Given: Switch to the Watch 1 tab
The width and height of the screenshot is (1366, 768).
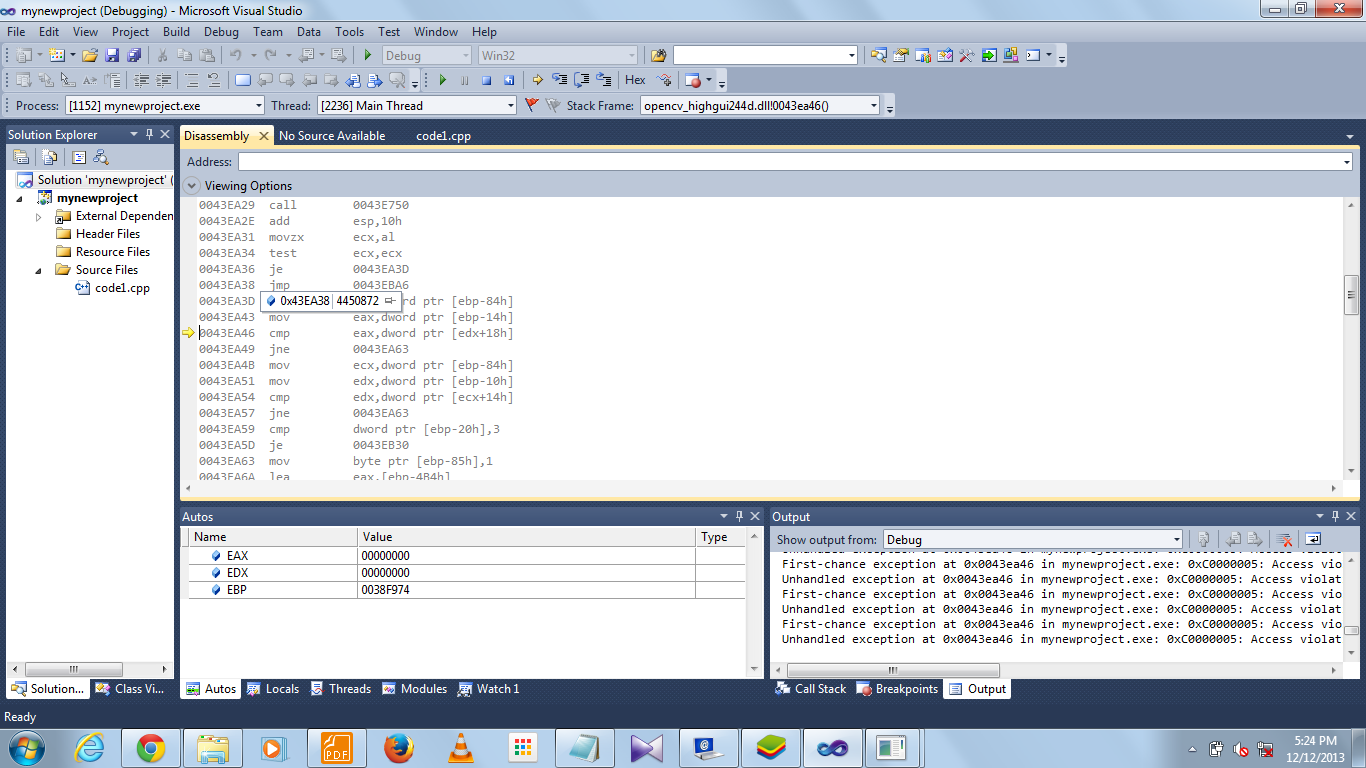Looking at the screenshot, I should (489, 689).
